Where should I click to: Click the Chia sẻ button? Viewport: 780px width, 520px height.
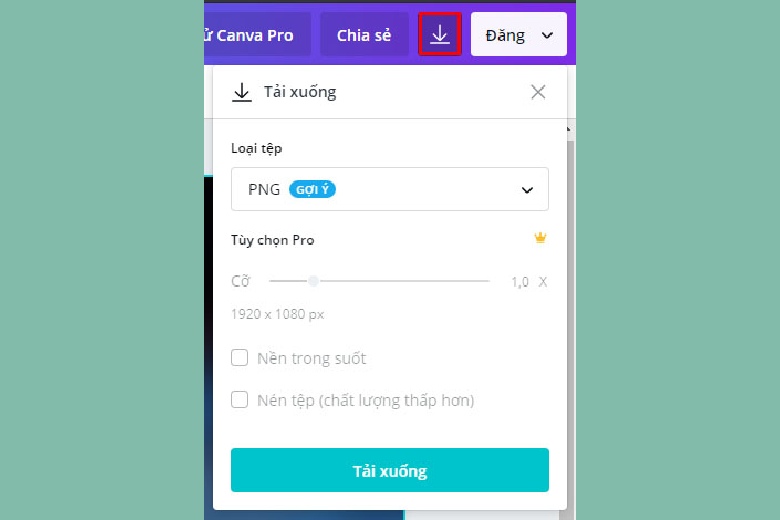click(364, 34)
